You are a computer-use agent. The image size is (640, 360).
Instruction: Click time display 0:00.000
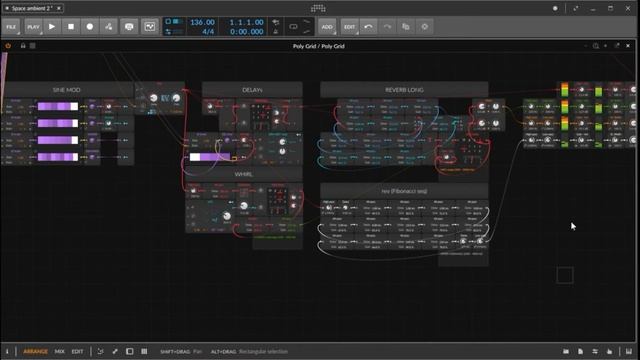tap(246, 31)
